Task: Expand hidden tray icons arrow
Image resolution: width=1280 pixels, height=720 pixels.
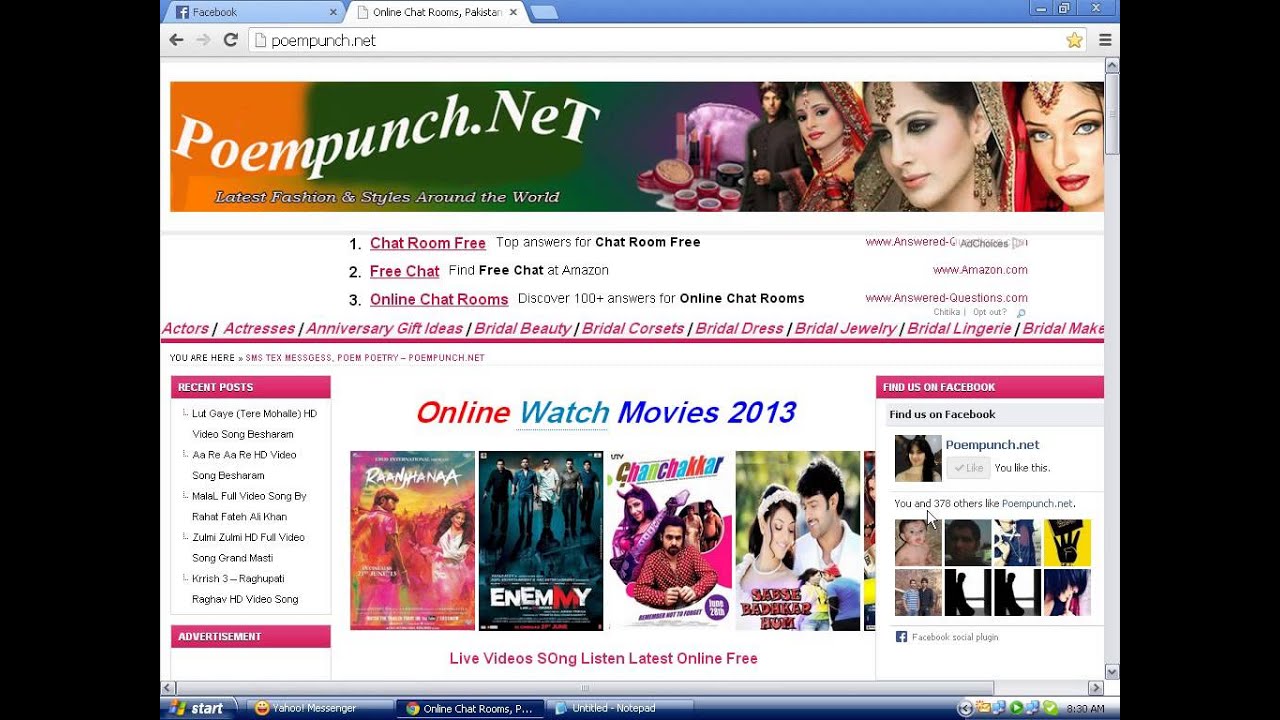Action: click(965, 708)
